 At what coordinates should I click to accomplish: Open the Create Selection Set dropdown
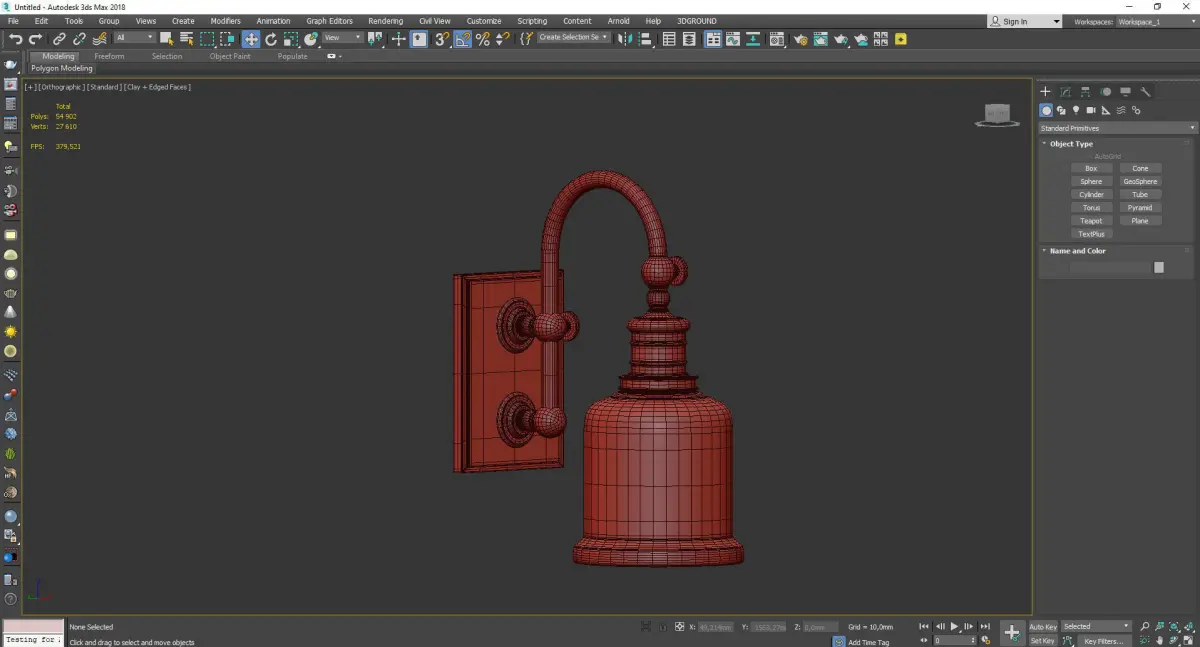[x=574, y=38]
